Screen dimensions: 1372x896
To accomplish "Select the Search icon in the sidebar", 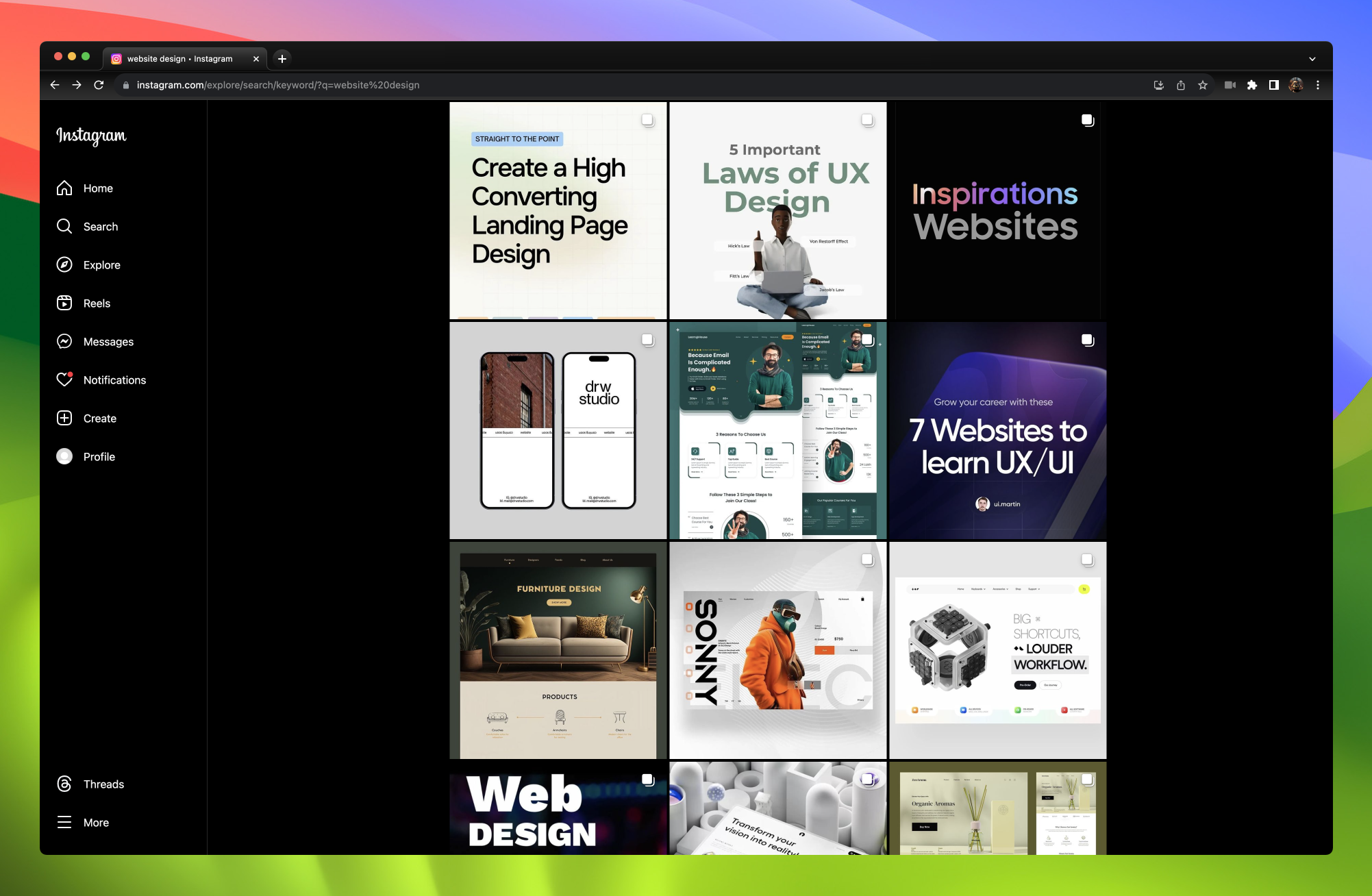I will point(100,226).
